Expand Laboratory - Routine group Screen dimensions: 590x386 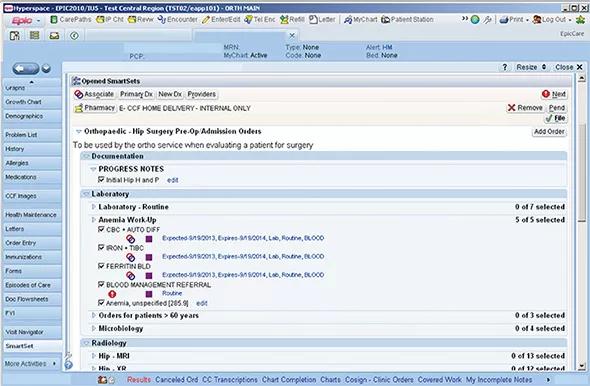point(93,207)
